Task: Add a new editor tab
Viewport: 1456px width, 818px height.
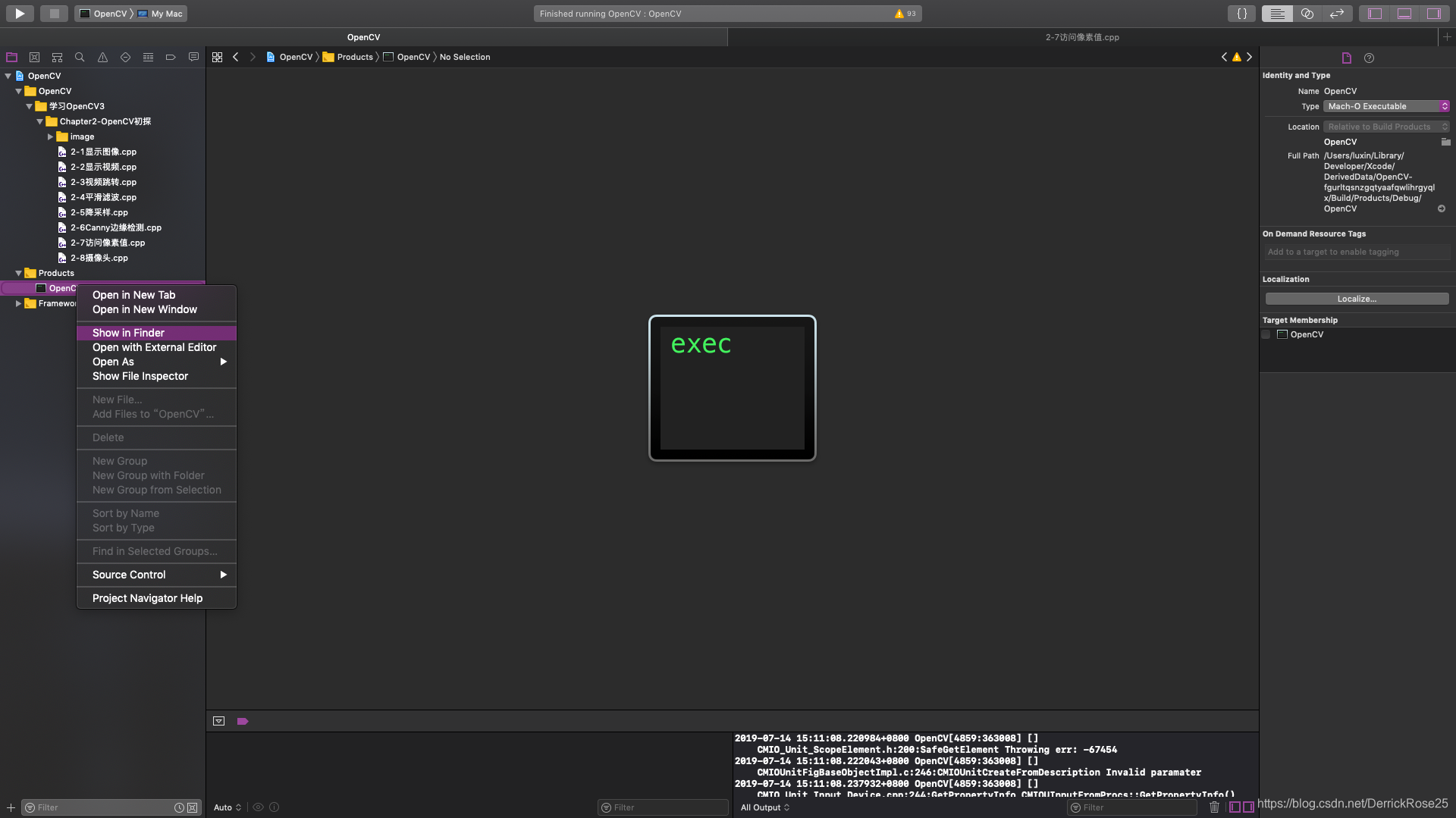Action: [1447, 36]
